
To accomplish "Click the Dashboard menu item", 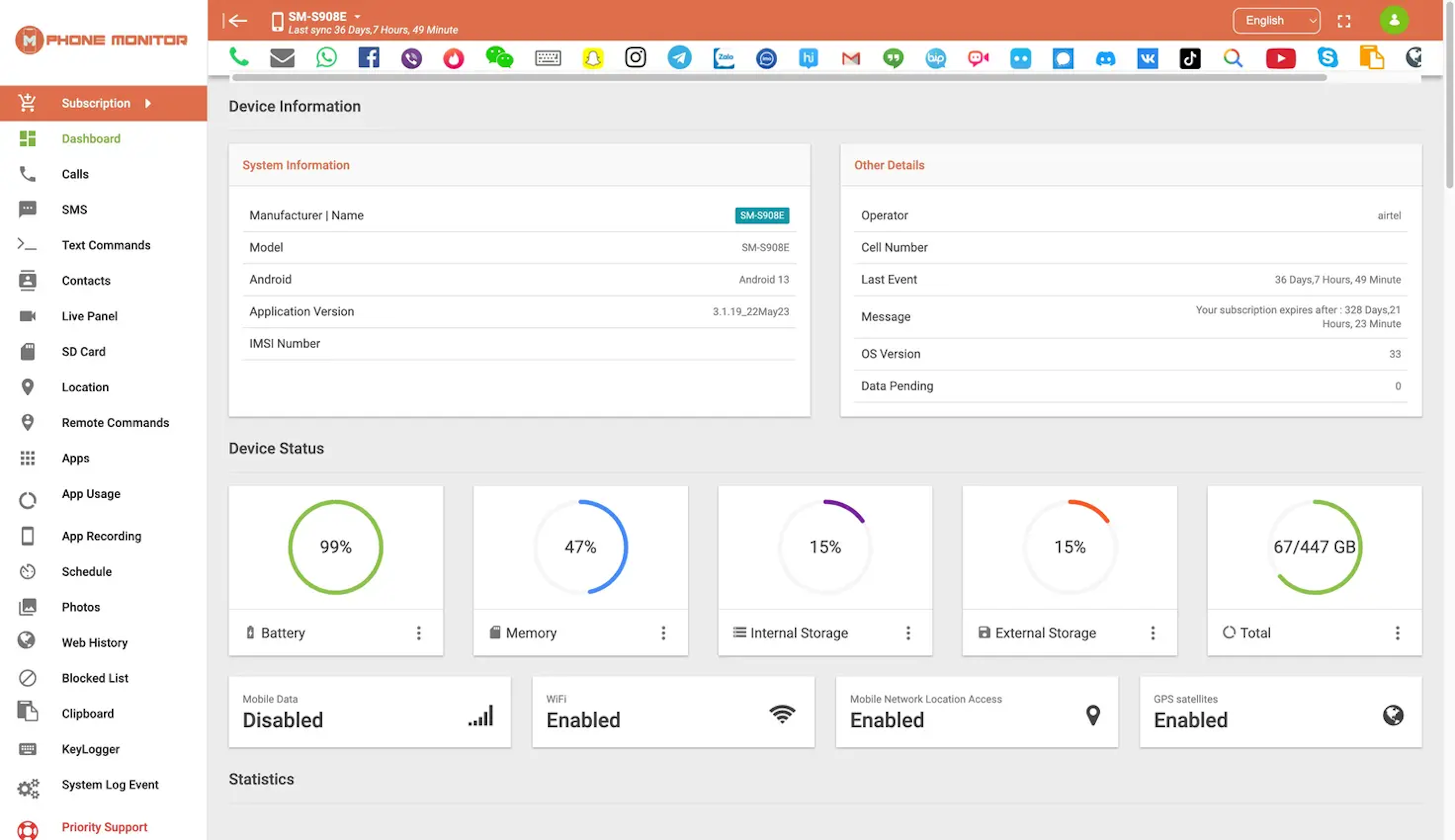I will (91, 138).
